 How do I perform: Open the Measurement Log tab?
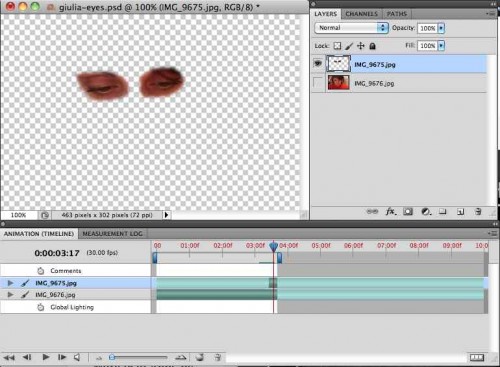tap(112, 234)
